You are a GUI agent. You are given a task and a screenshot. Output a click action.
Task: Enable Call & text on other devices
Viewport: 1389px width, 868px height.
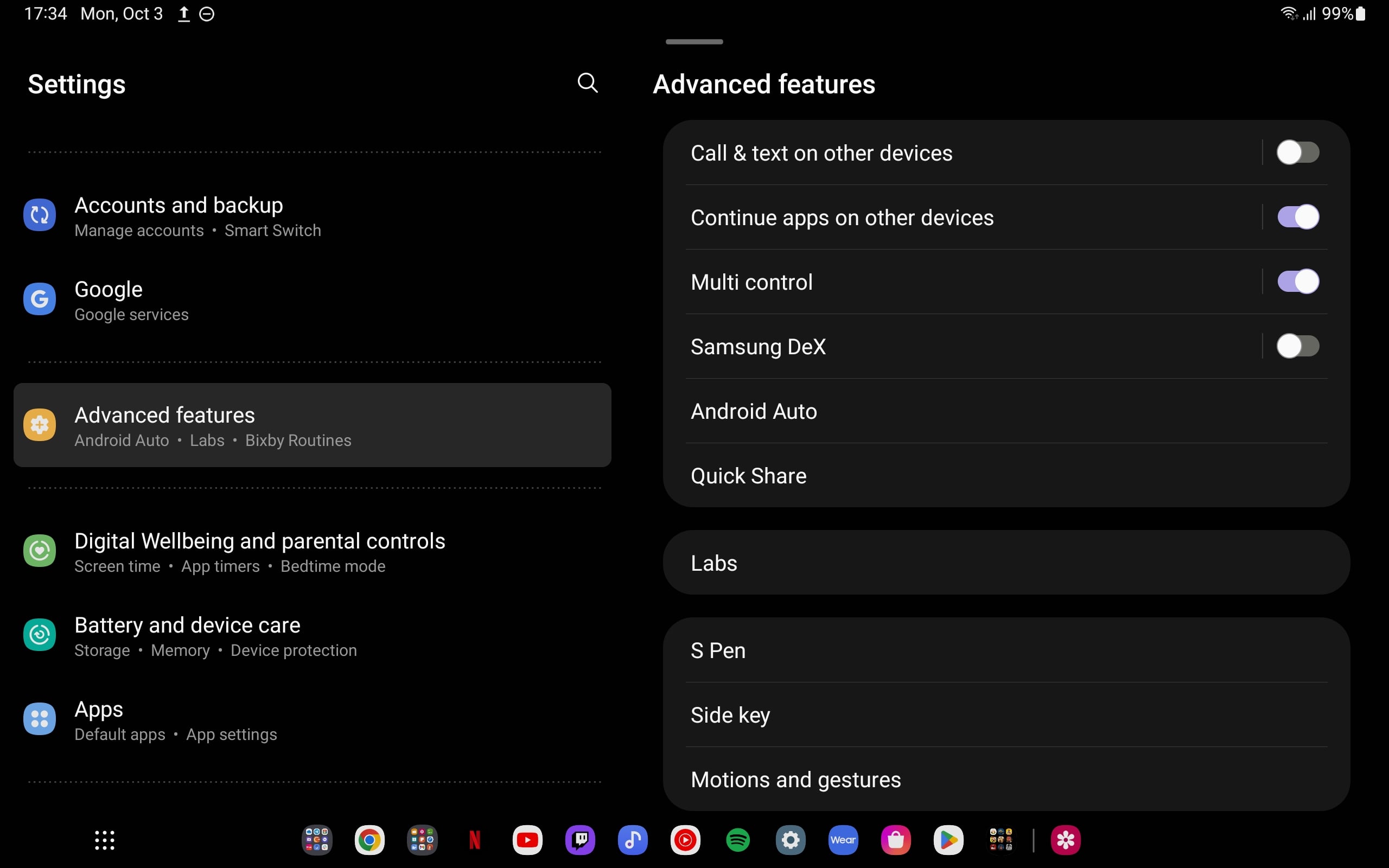(x=1297, y=152)
